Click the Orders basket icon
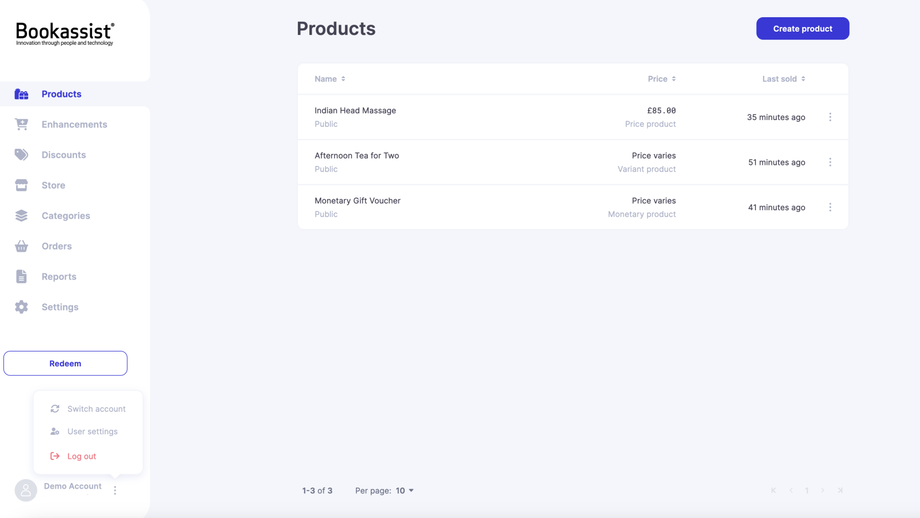This screenshot has height=518, width=920. coord(21,246)
